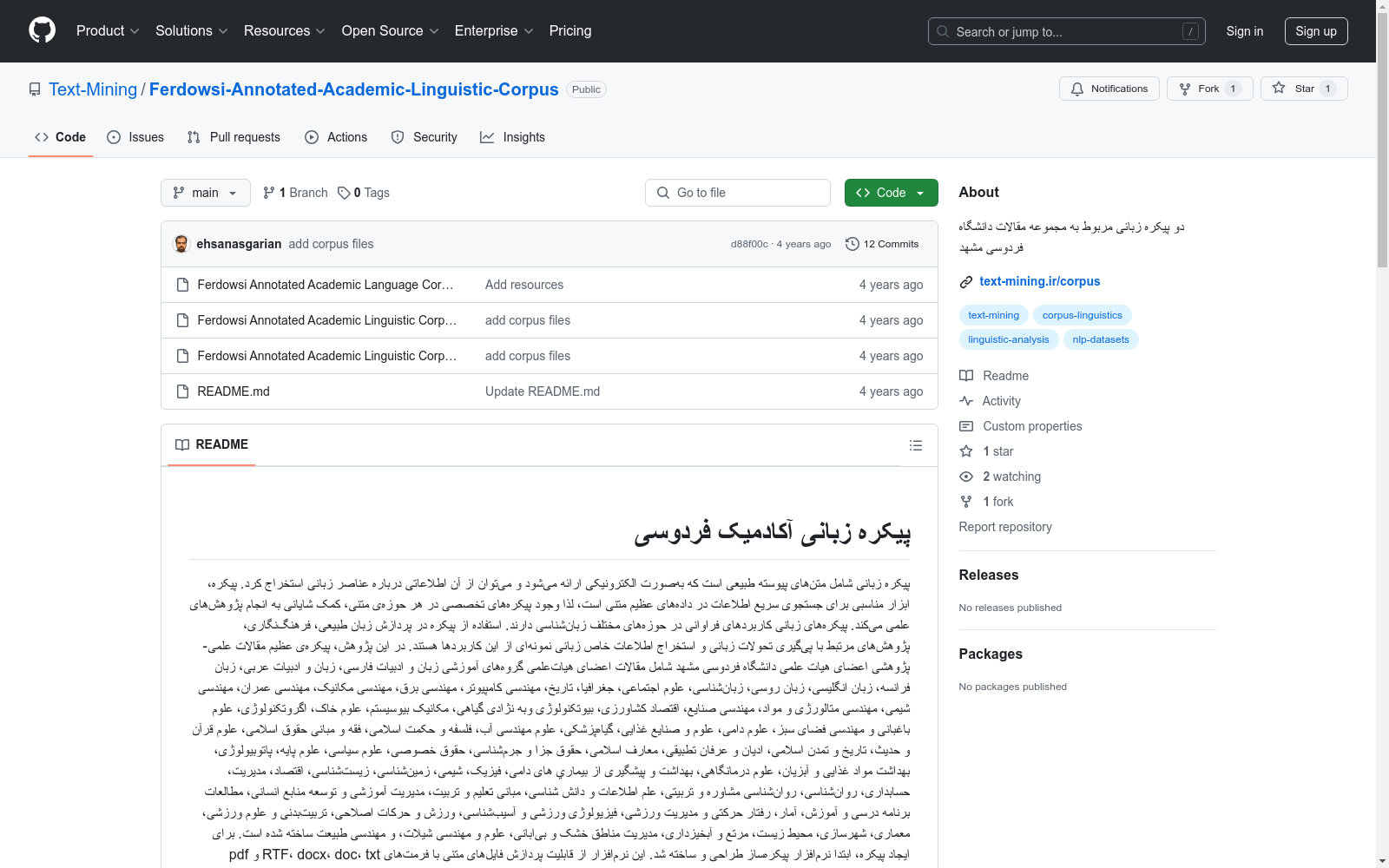
Task: Click the text-mining topic tag
Action: [x=994, y=315]
